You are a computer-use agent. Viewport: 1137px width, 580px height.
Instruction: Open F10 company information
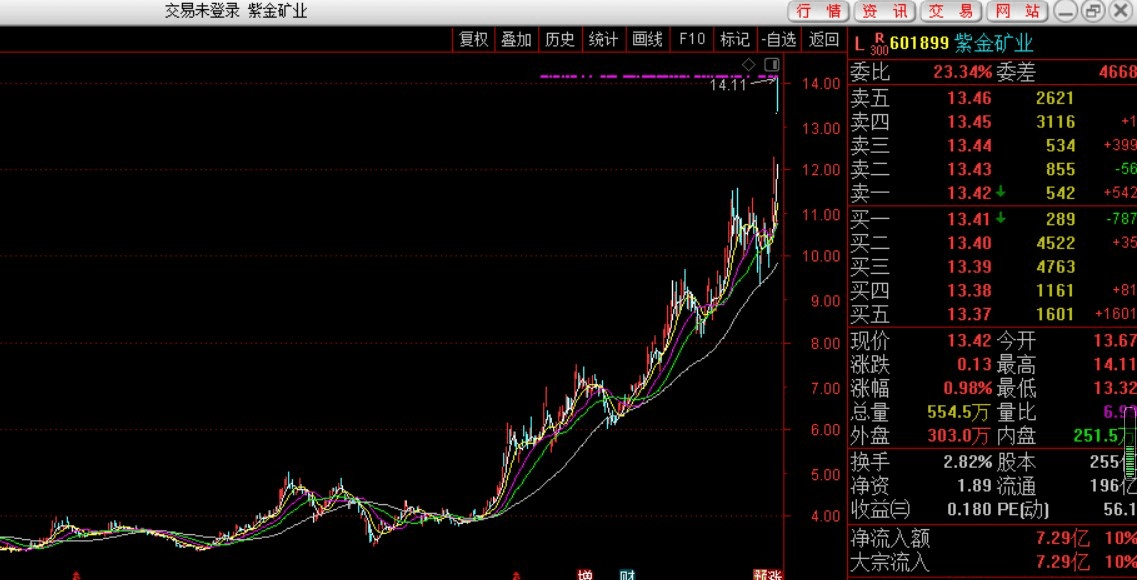[692, 39]
